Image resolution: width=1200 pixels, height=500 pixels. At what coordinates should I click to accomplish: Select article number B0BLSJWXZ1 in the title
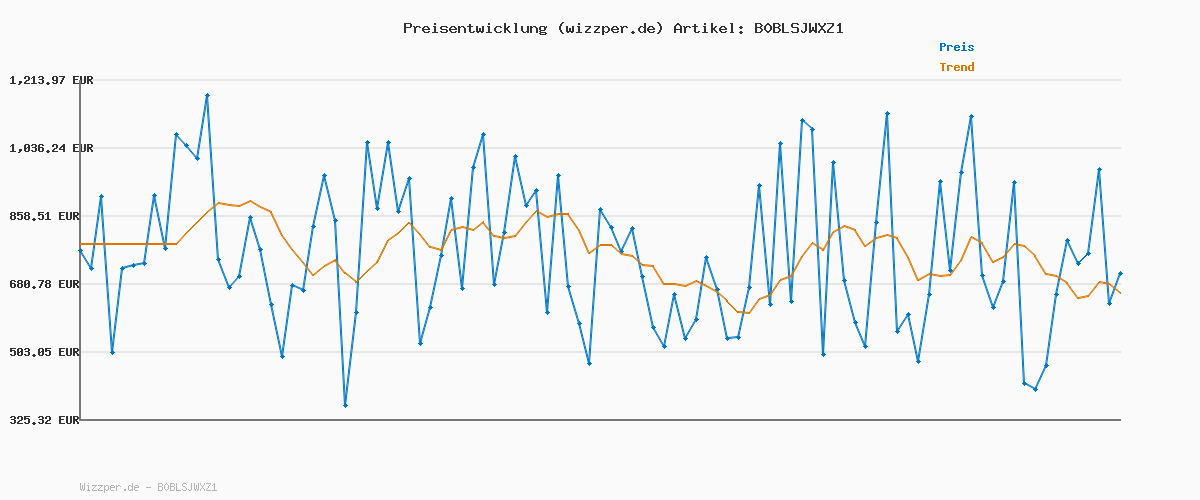pyautogui.click(x=798, y=28)
